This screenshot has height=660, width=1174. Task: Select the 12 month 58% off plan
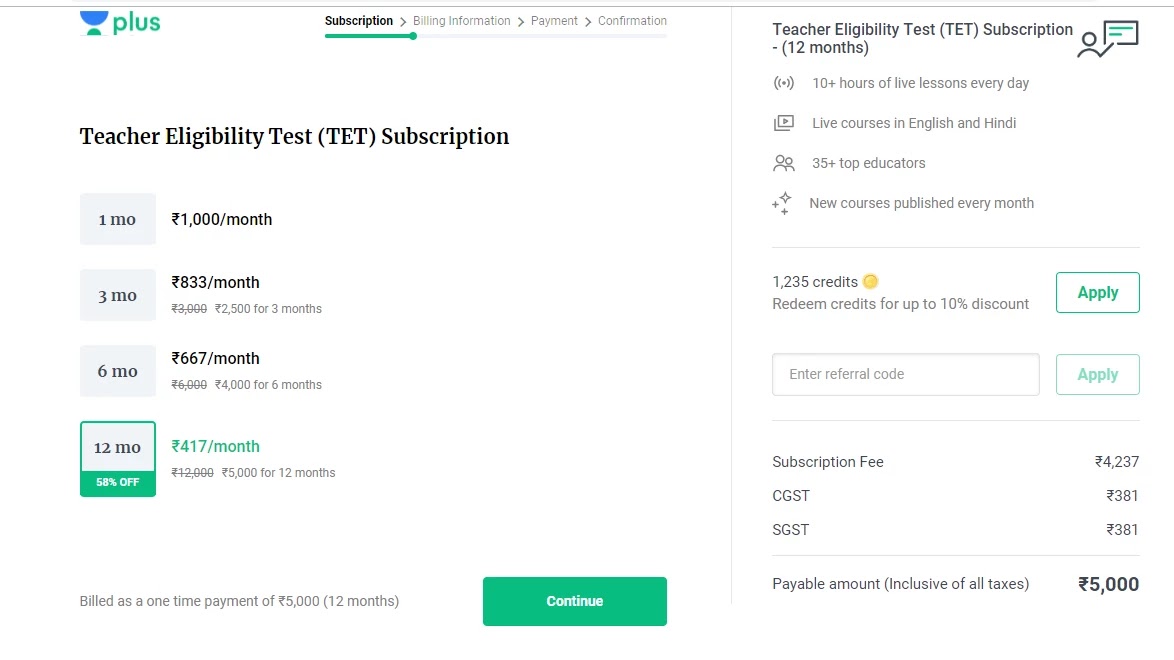pos(118,458)
